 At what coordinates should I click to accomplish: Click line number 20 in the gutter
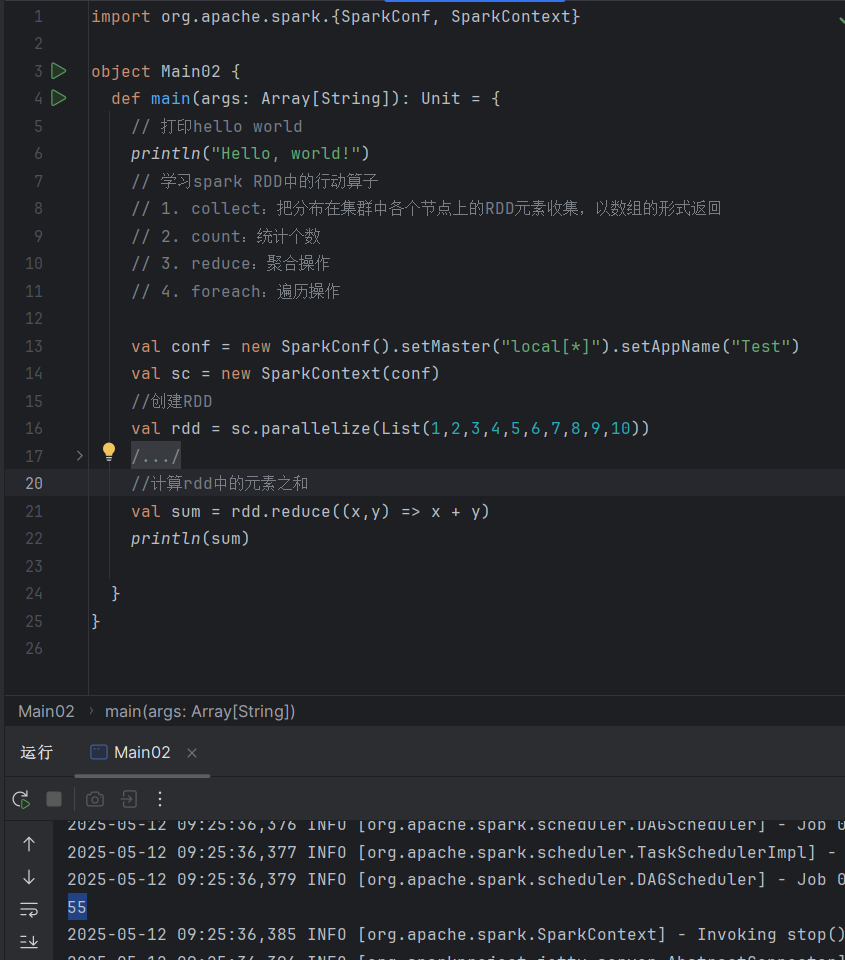[34, 484]
